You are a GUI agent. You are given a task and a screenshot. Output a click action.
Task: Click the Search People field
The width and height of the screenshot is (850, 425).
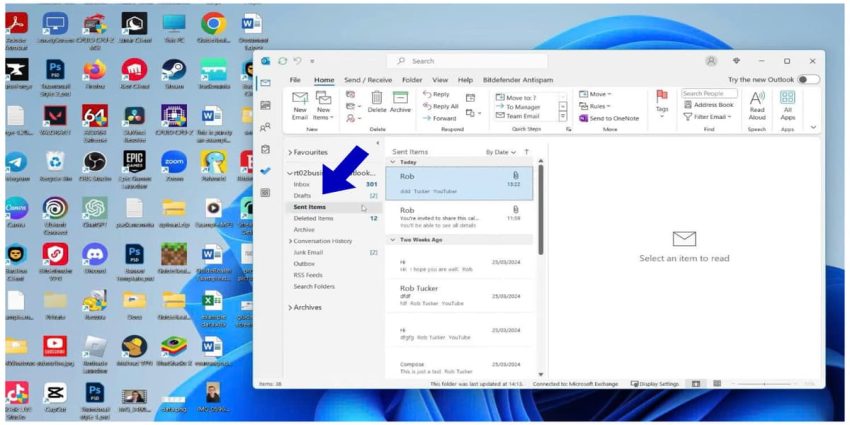coord(709,94)
